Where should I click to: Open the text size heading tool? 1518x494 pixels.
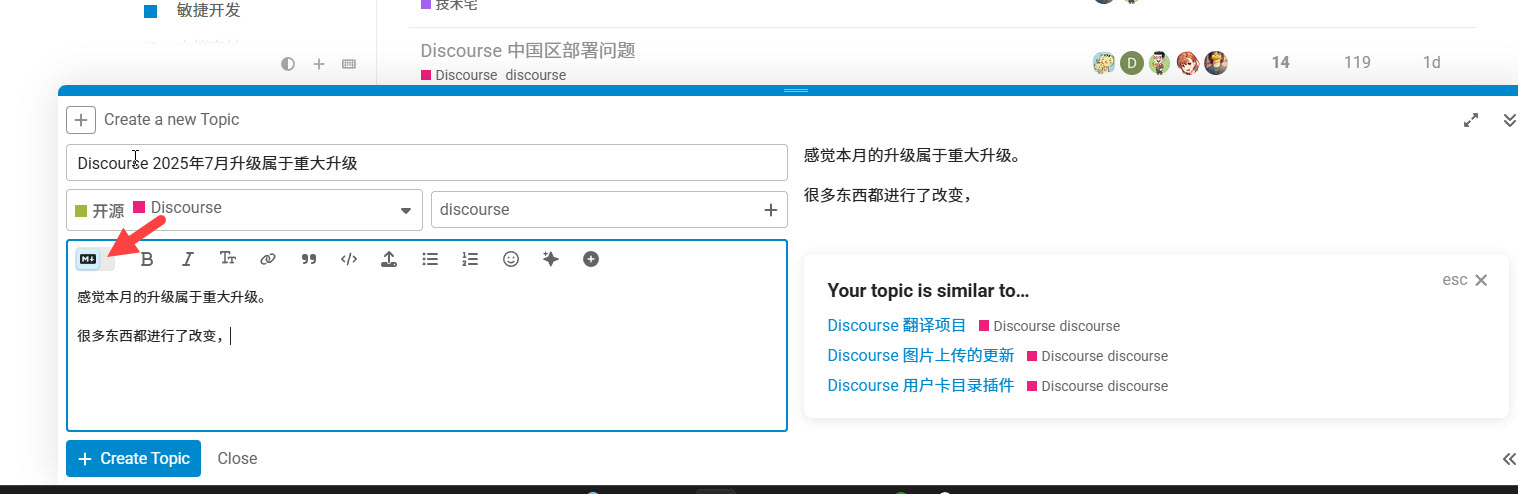point(228,260)
